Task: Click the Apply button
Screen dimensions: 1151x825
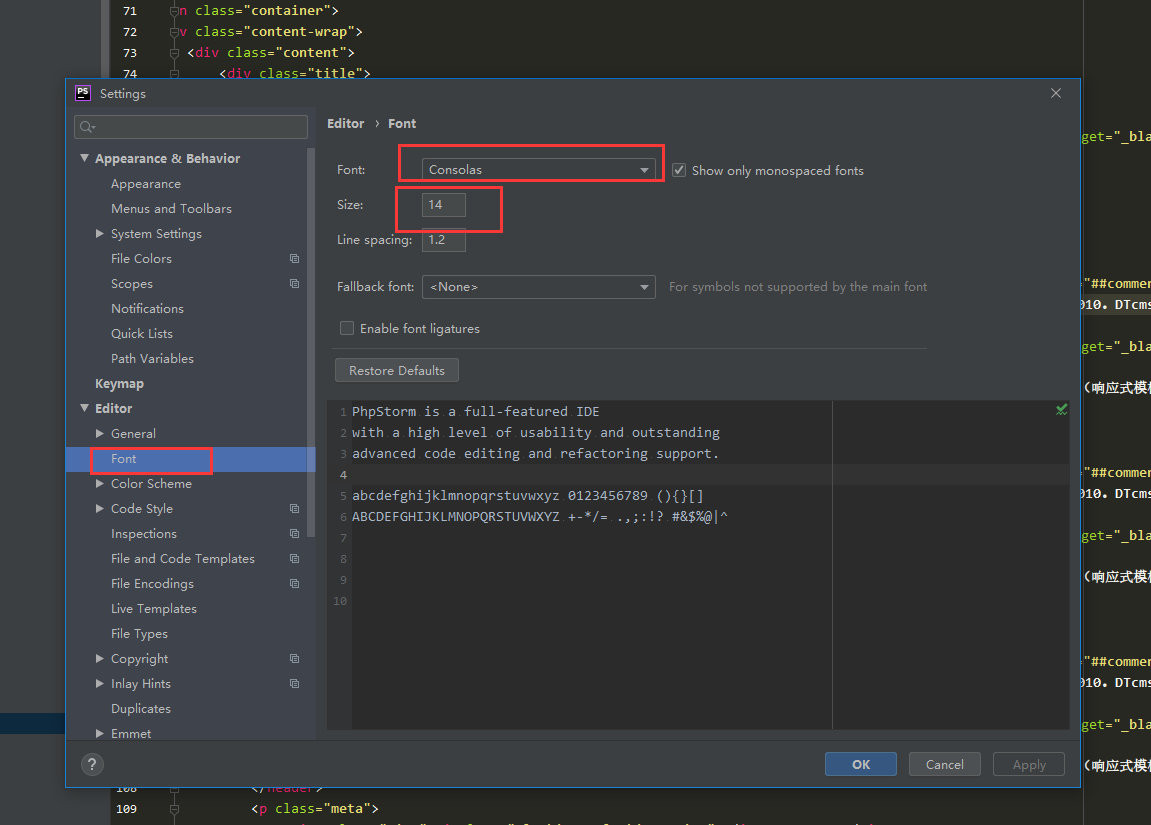Action: [x=1028, y=764]
